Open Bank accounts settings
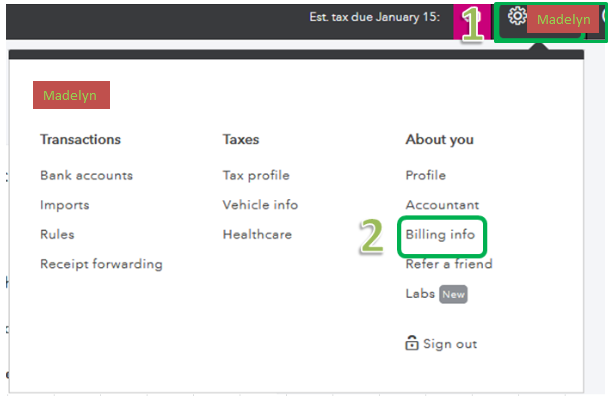 87,175
